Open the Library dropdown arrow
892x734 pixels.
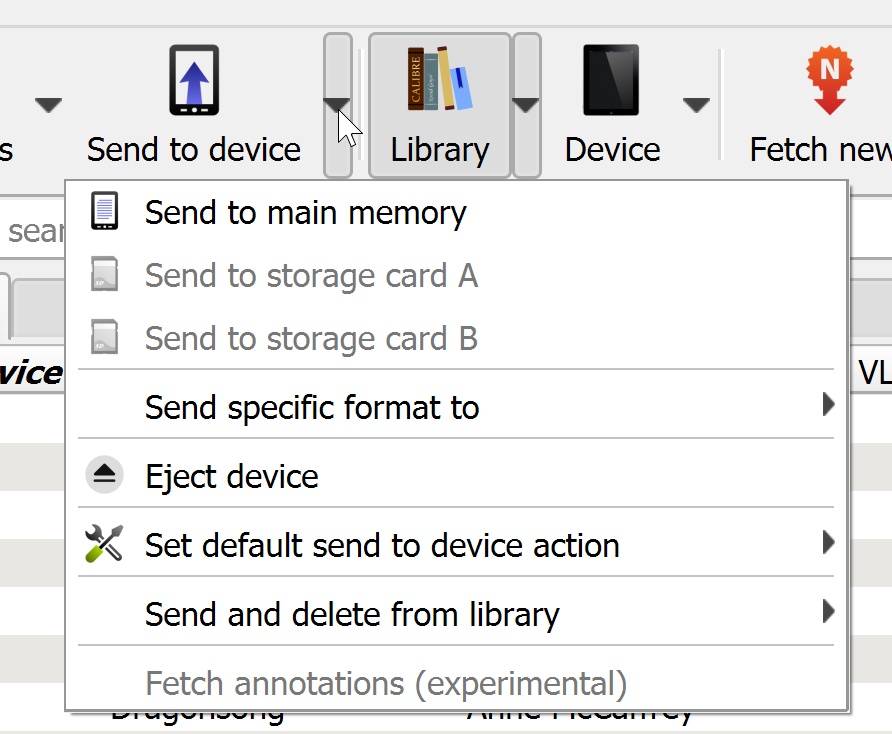pyautogui.click(x=526, y=105)
